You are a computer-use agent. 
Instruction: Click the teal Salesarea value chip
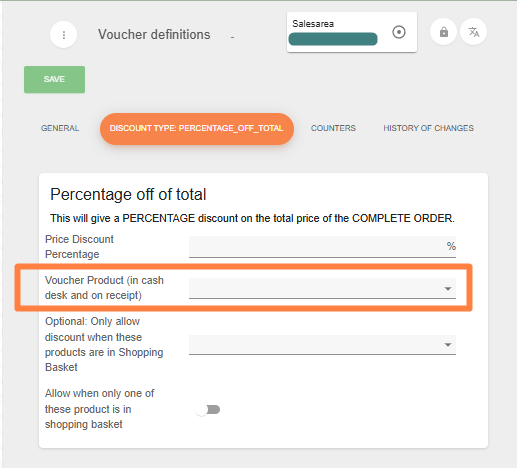click(333, 39)
